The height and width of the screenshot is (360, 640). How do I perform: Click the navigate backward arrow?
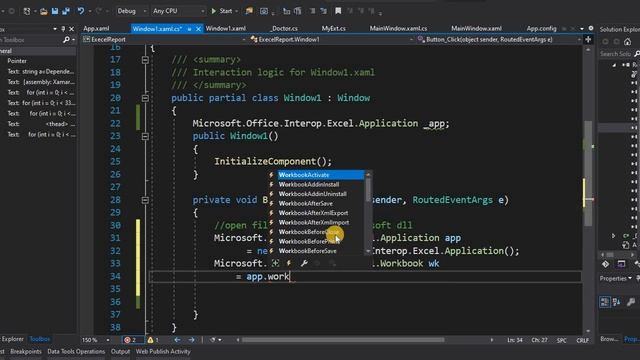pyautogui.click(x=177, y=340)
